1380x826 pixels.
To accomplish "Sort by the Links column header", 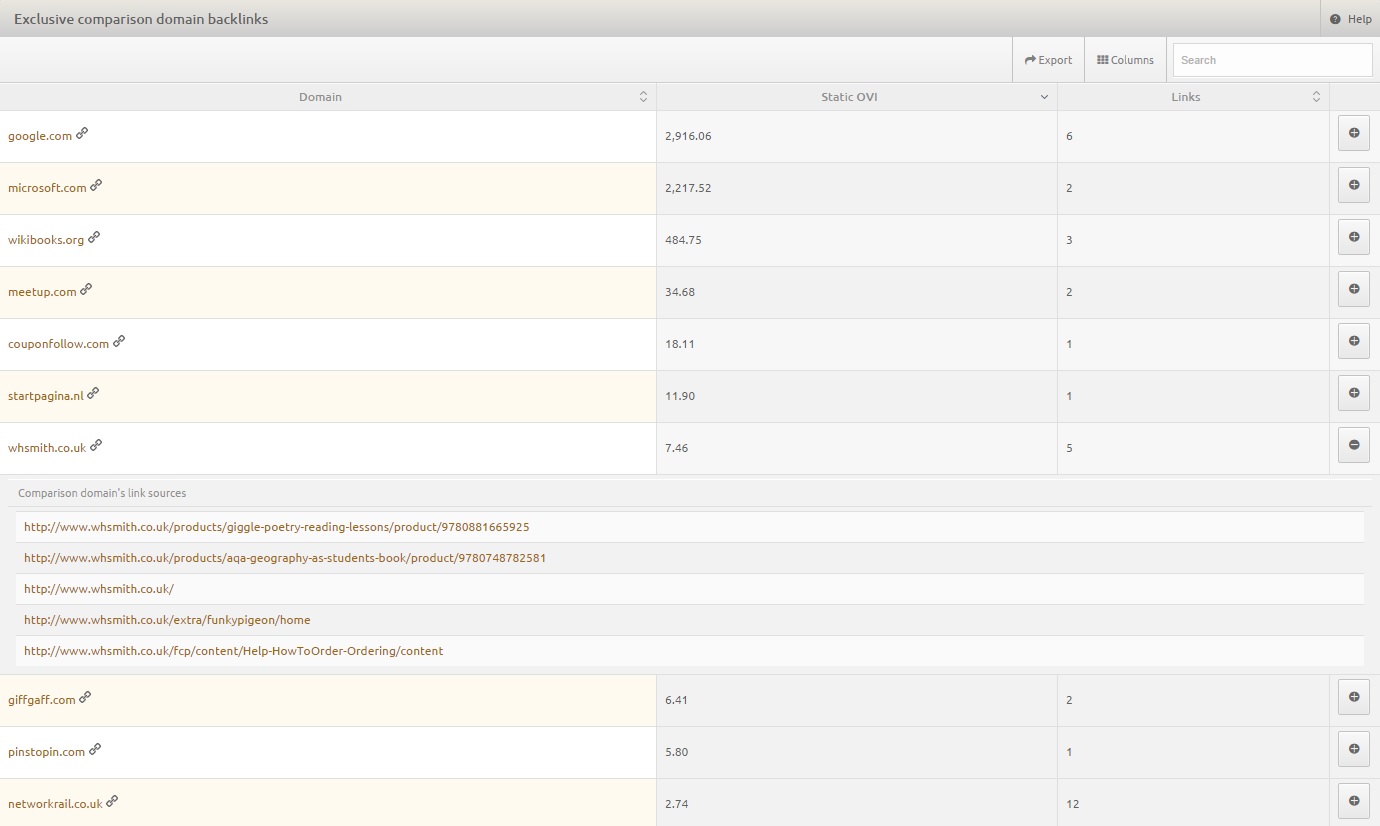I will [x=1193, y=97].
